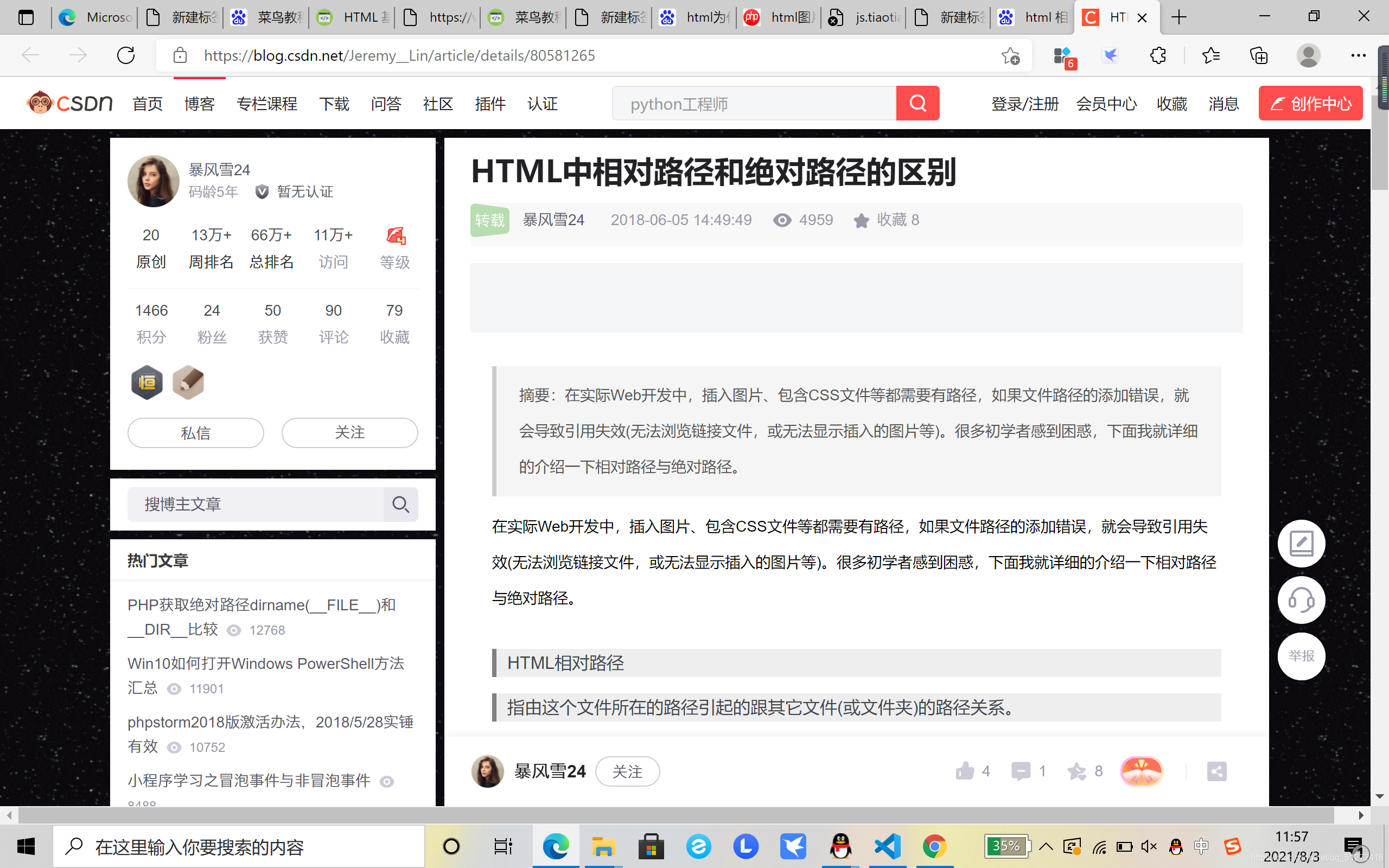This screenshot has width=1389, height=868.
Task: Open the 博客 nav item
Action: pyautogui.click(x=199, y=104)
